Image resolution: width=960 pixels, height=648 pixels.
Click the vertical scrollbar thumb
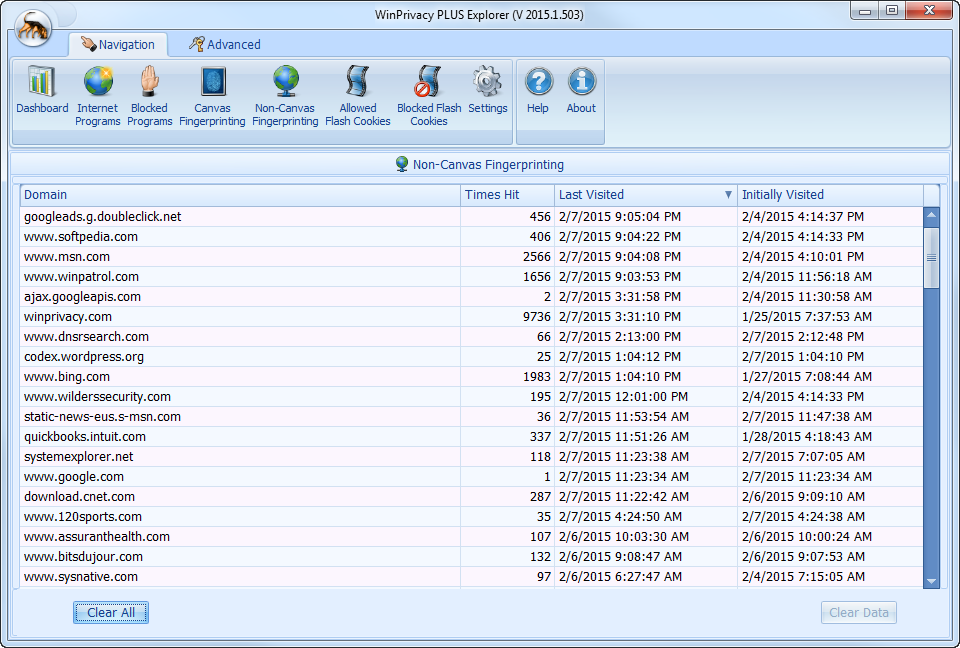(x=931, y=257)
